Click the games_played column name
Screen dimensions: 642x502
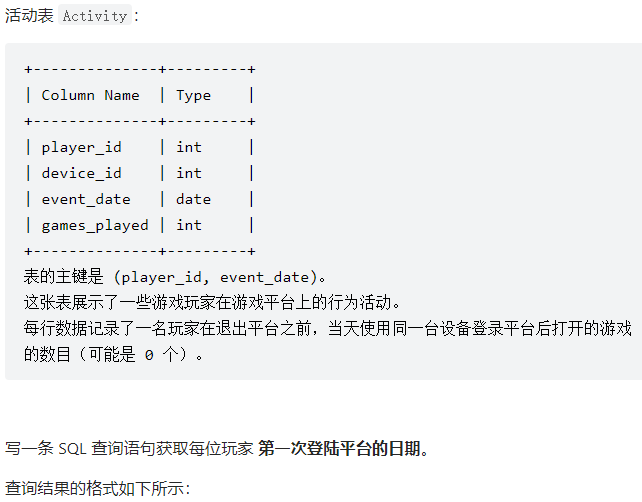[95, 225]
